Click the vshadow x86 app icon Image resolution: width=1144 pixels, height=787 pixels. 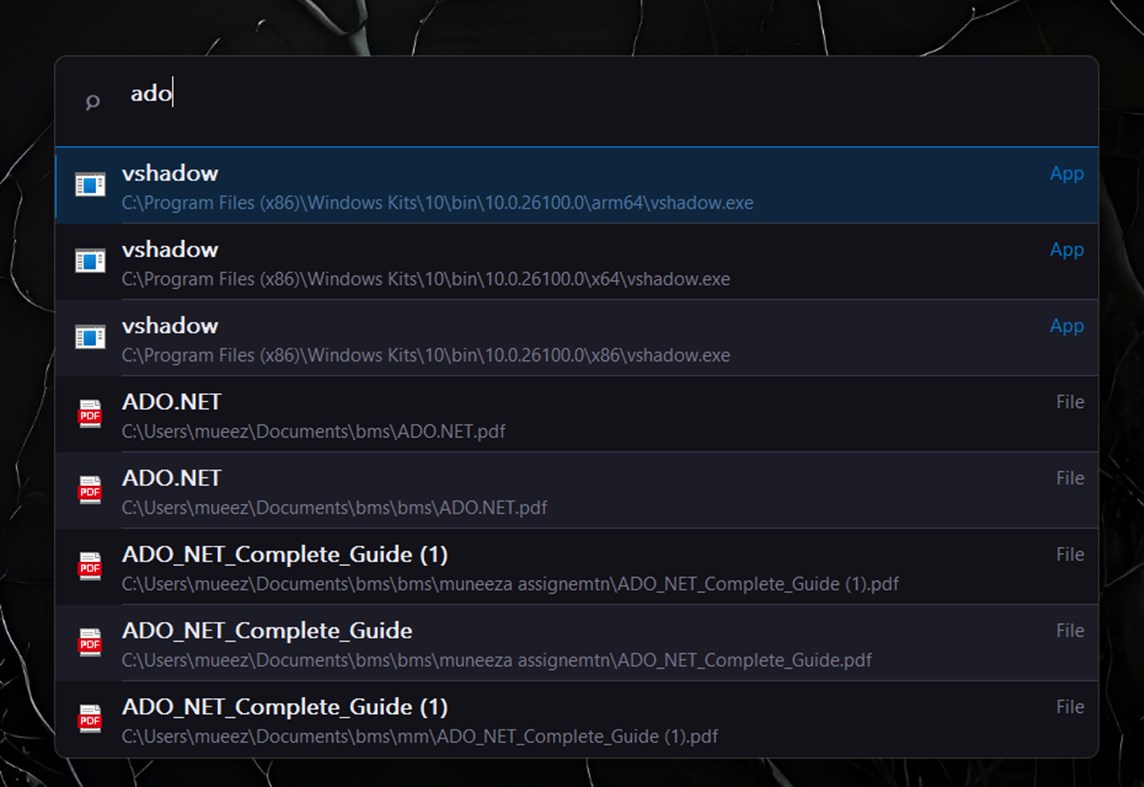coord(90,337)
